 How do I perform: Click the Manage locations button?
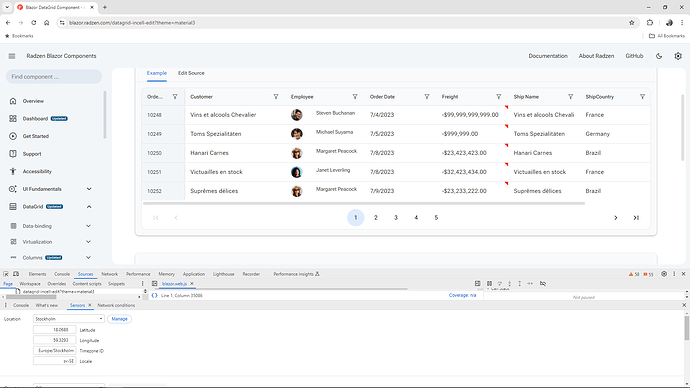(x=119, y=319)
